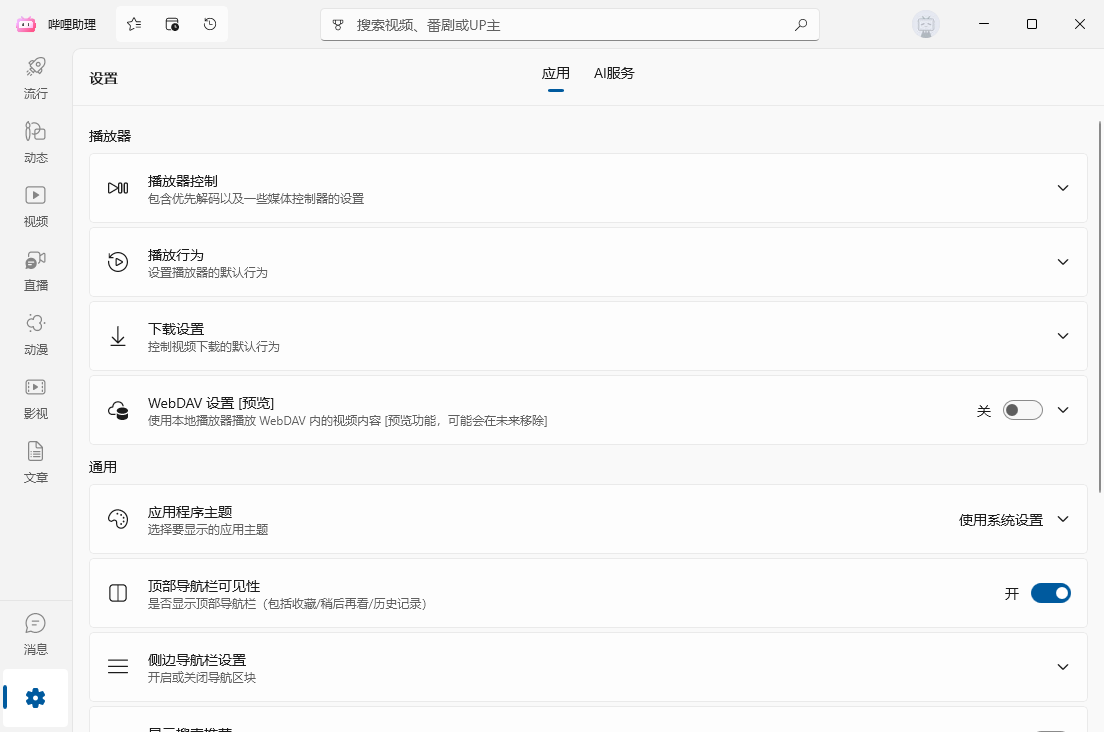Viewport: 1104px width, 732px height.
Task: Minimize the app window
Action: point(984,24)
